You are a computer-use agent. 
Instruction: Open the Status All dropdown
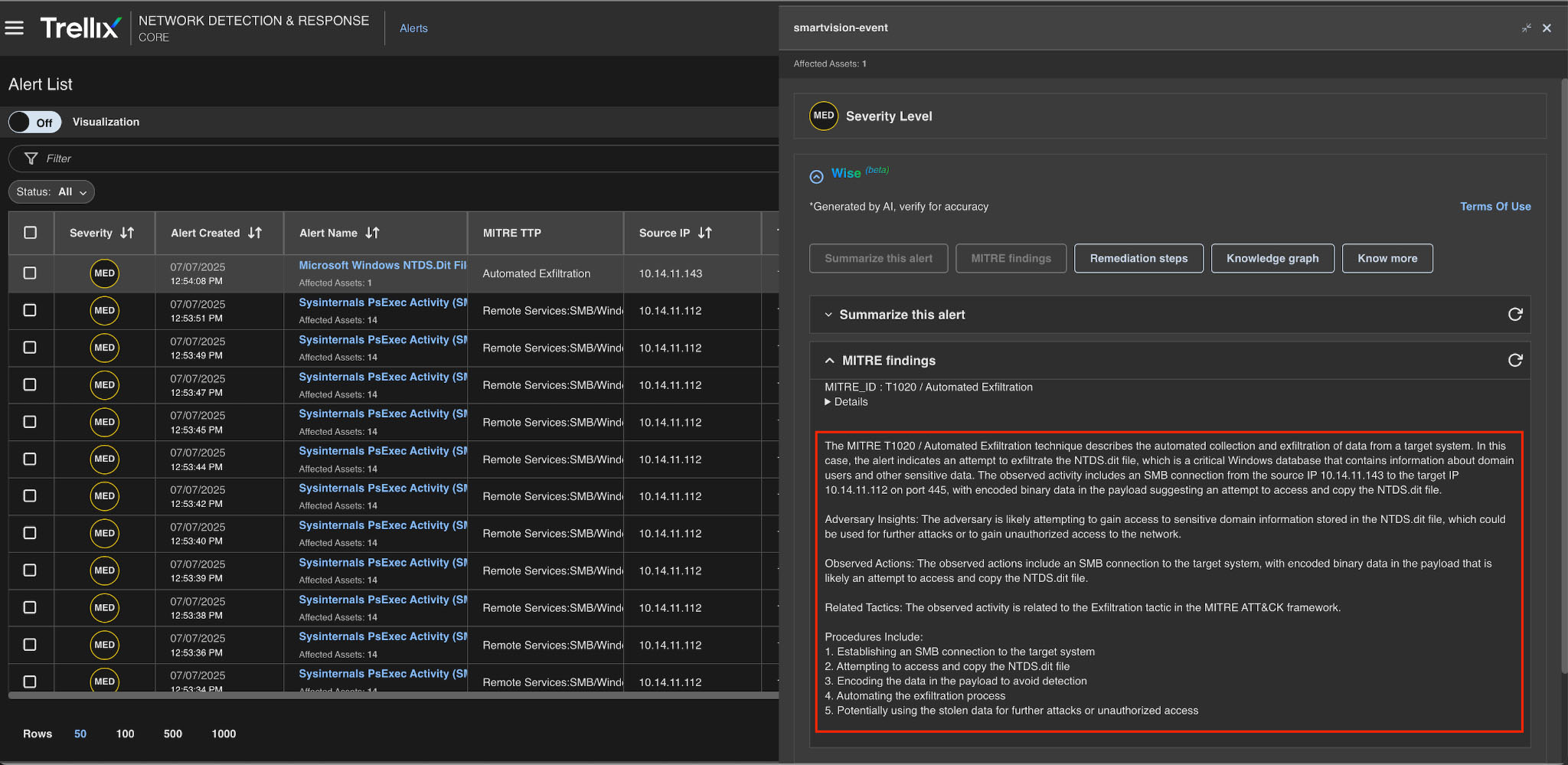tap(51, 192)
